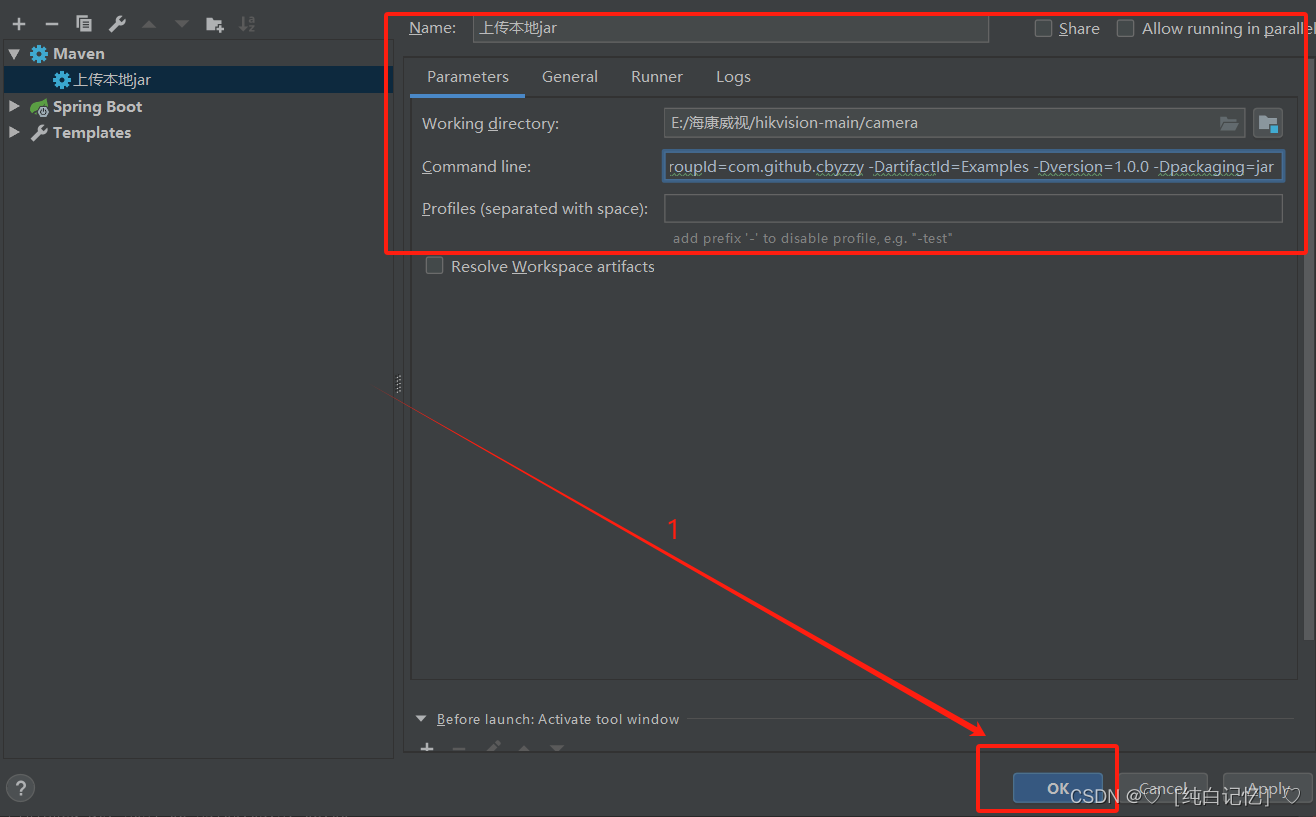This screenshot has width=1316, height=817.
Task: Browse for working directory folder icon
Action: tap(1229, 123)
